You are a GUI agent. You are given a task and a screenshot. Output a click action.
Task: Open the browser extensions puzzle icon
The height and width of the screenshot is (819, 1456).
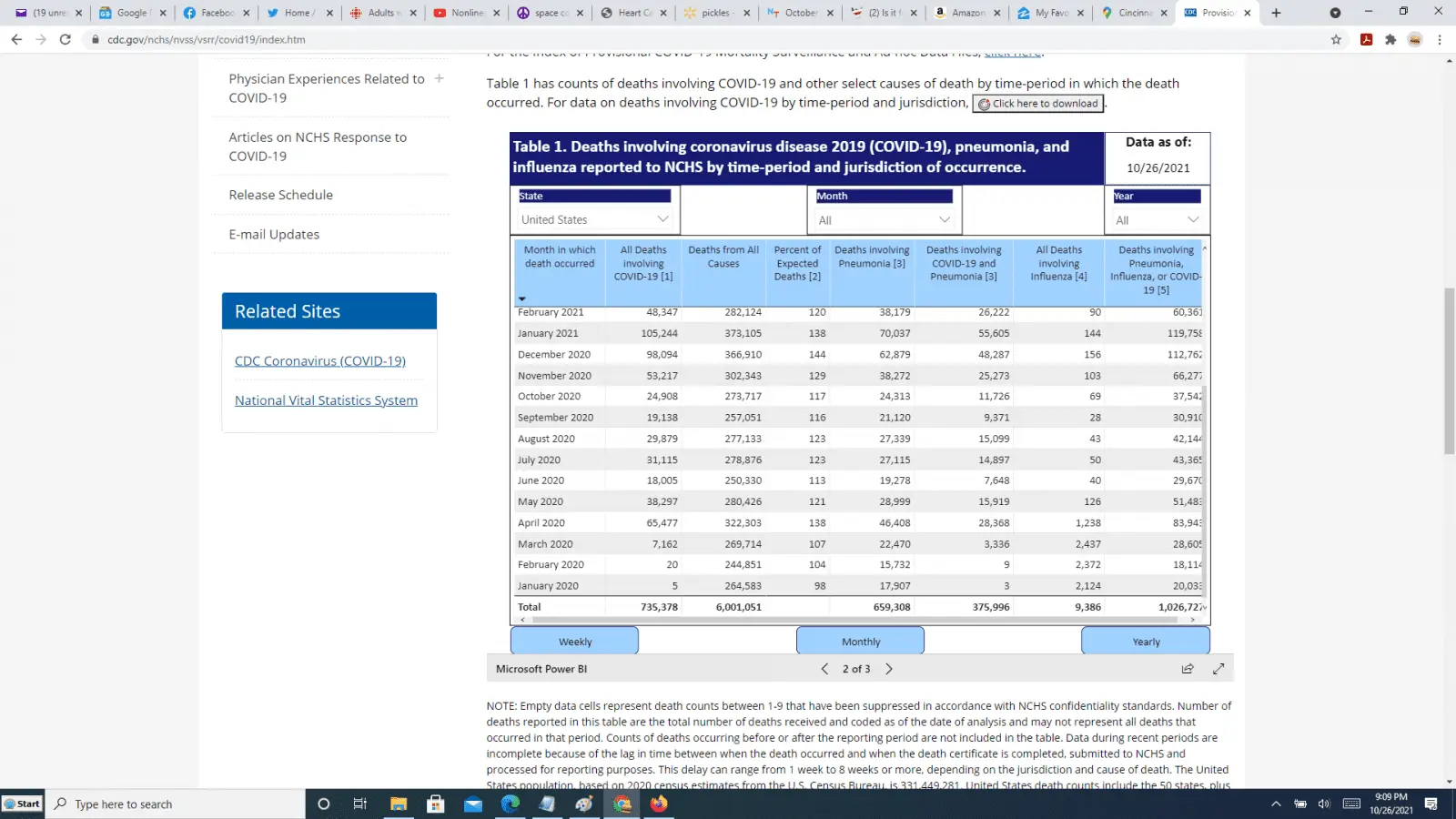pyautogui.click(x=1390, y=39)
